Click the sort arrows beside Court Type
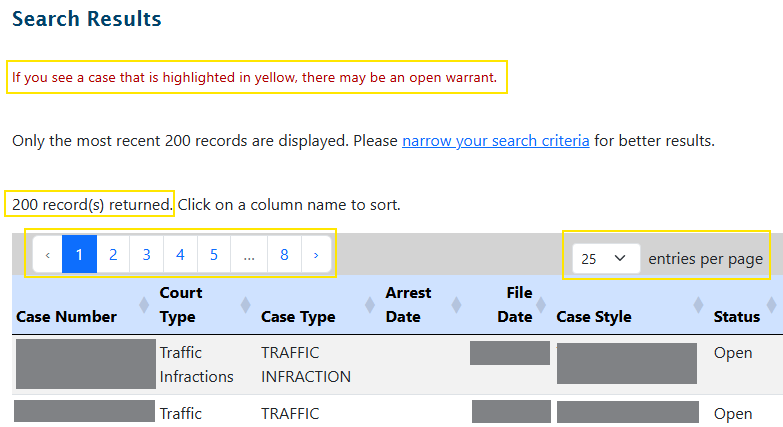Viewport: 783px width, 427px height. (245, 305)
